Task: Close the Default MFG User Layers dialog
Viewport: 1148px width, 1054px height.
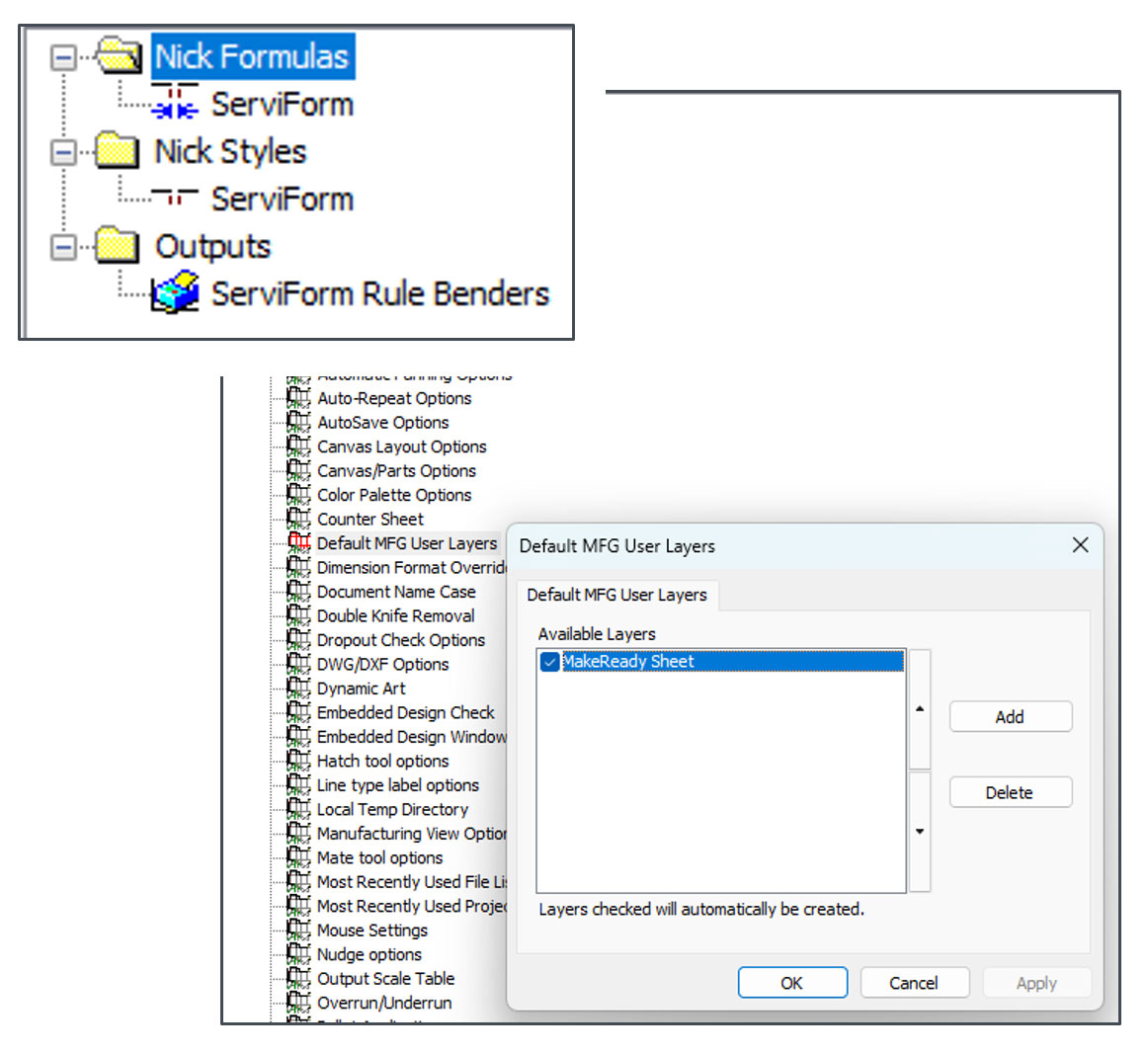Action: (x=1081, y=545)
